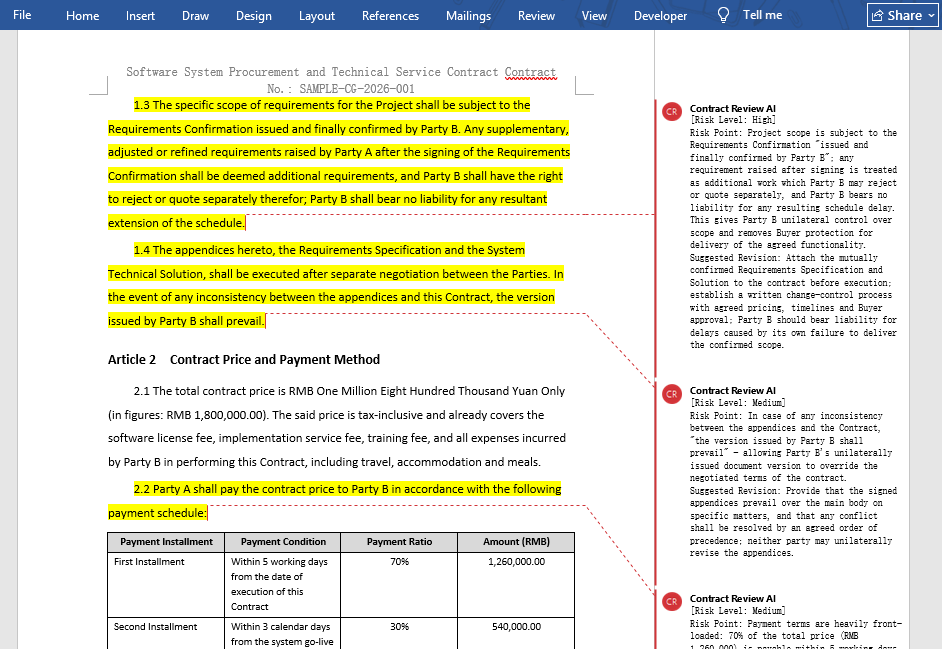The width and height of the screenshot is (942, 649).
Task: Click the Article 2 heading
Action: point(244,359)
